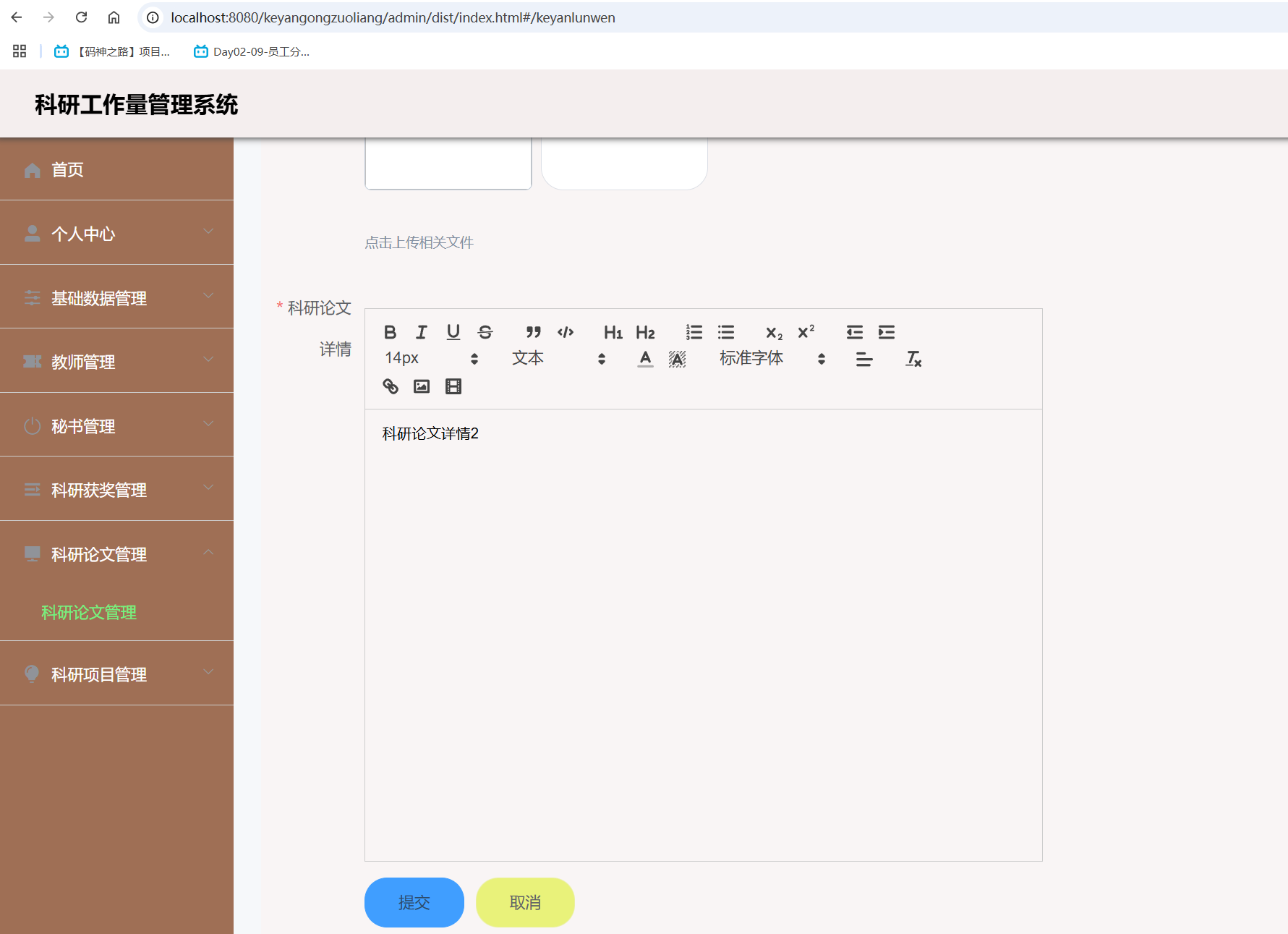Screen dimensions: 1288x934
Task: Click the 提交 submit button
Action: [x=414, y=902]
